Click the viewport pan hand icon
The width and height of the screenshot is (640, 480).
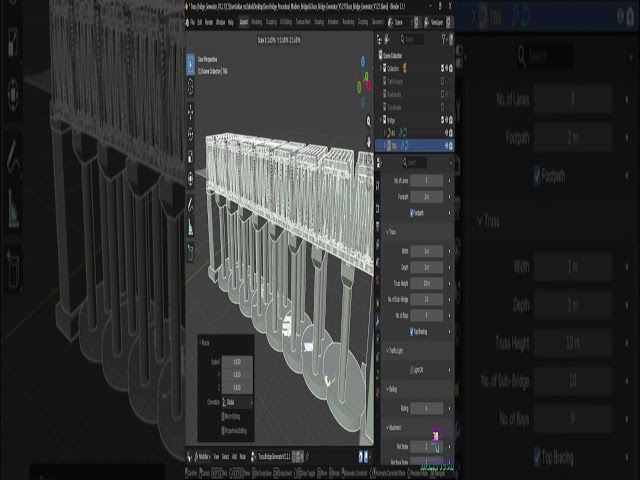click(x=369, y=142)
